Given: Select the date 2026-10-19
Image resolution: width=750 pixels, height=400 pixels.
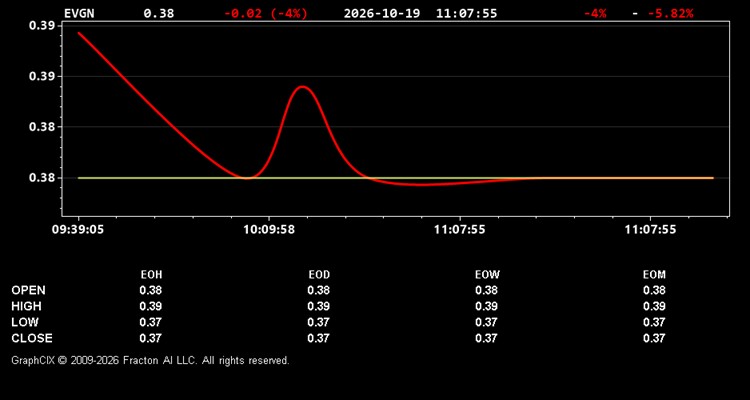Looking at the screenshot, I should point(382,13).
